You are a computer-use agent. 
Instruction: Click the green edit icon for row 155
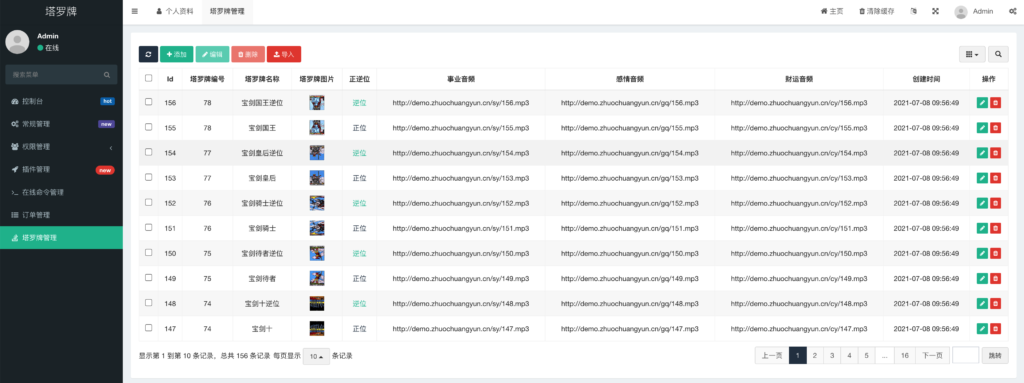[982, 127]
